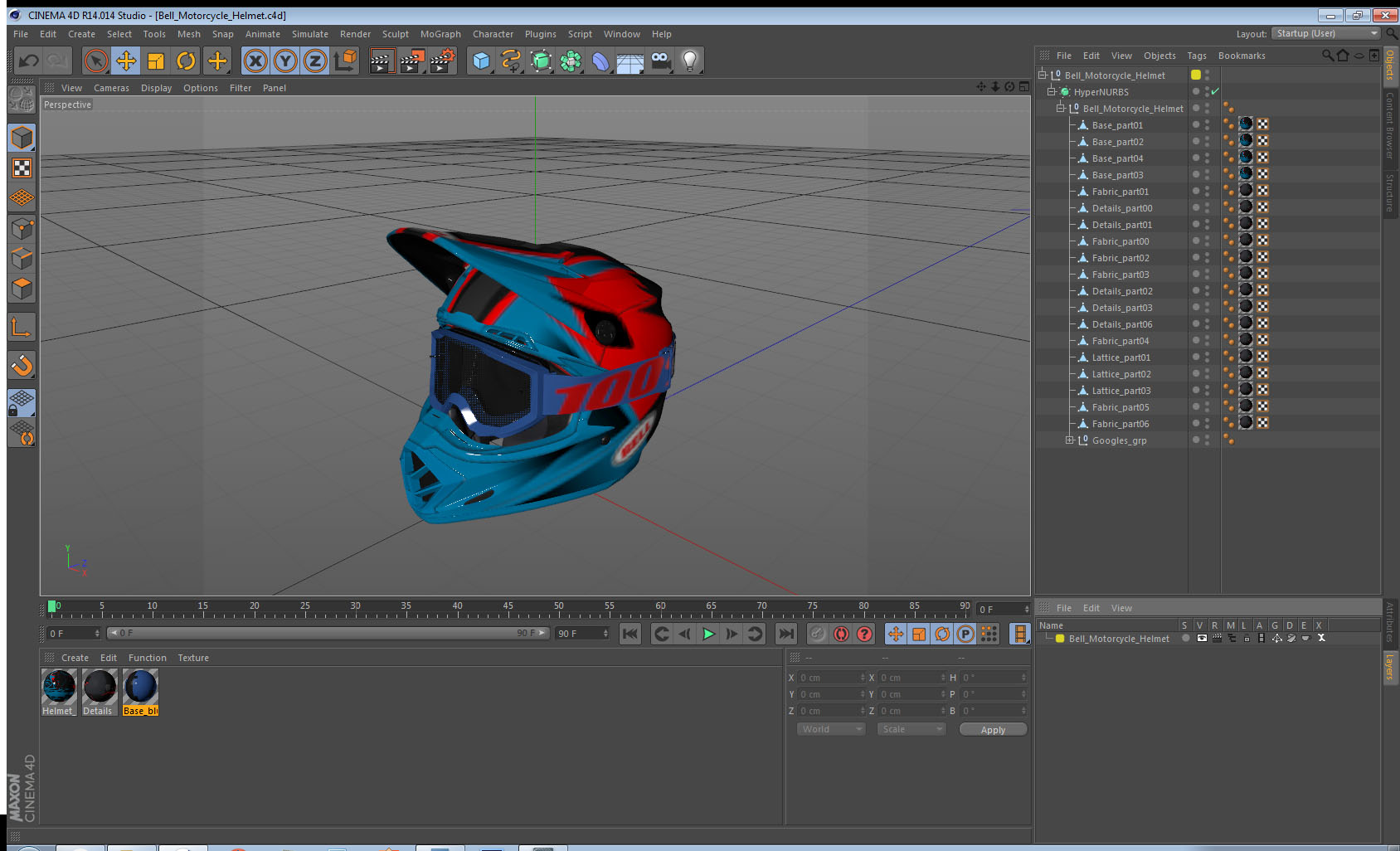The width and height of the screenshot is (1400, 851).
Task: Open the Layout Startup dropdown
Action: [x=1326, y=33]
